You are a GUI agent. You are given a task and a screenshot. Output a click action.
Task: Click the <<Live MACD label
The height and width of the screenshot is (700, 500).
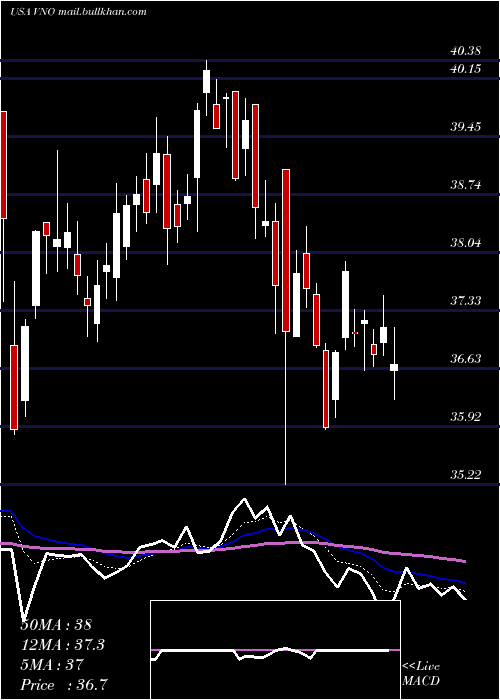(421, 673)
